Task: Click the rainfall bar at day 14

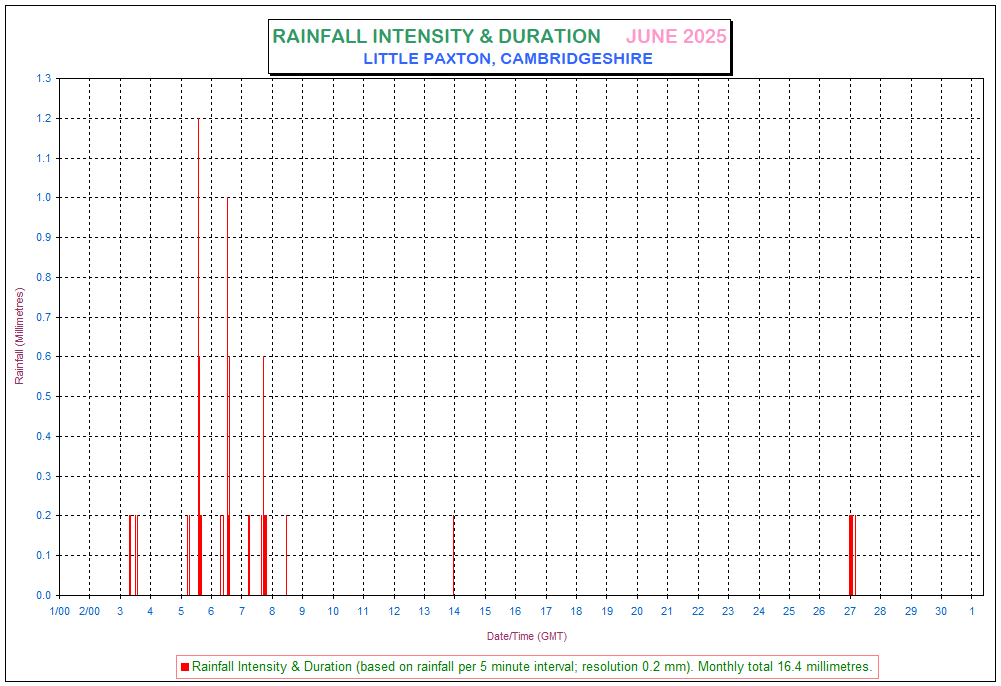Action: (454, 555)
